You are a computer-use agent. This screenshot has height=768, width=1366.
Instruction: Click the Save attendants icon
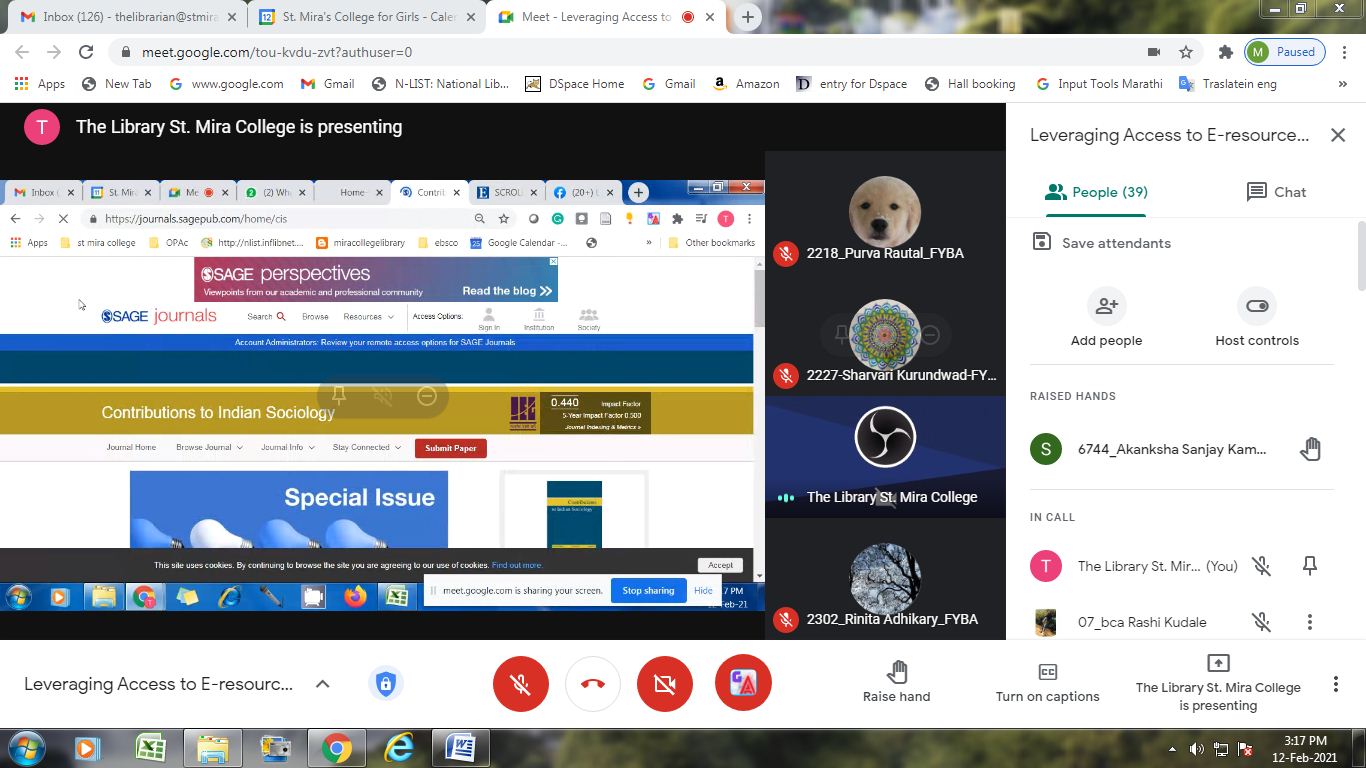1042,241
